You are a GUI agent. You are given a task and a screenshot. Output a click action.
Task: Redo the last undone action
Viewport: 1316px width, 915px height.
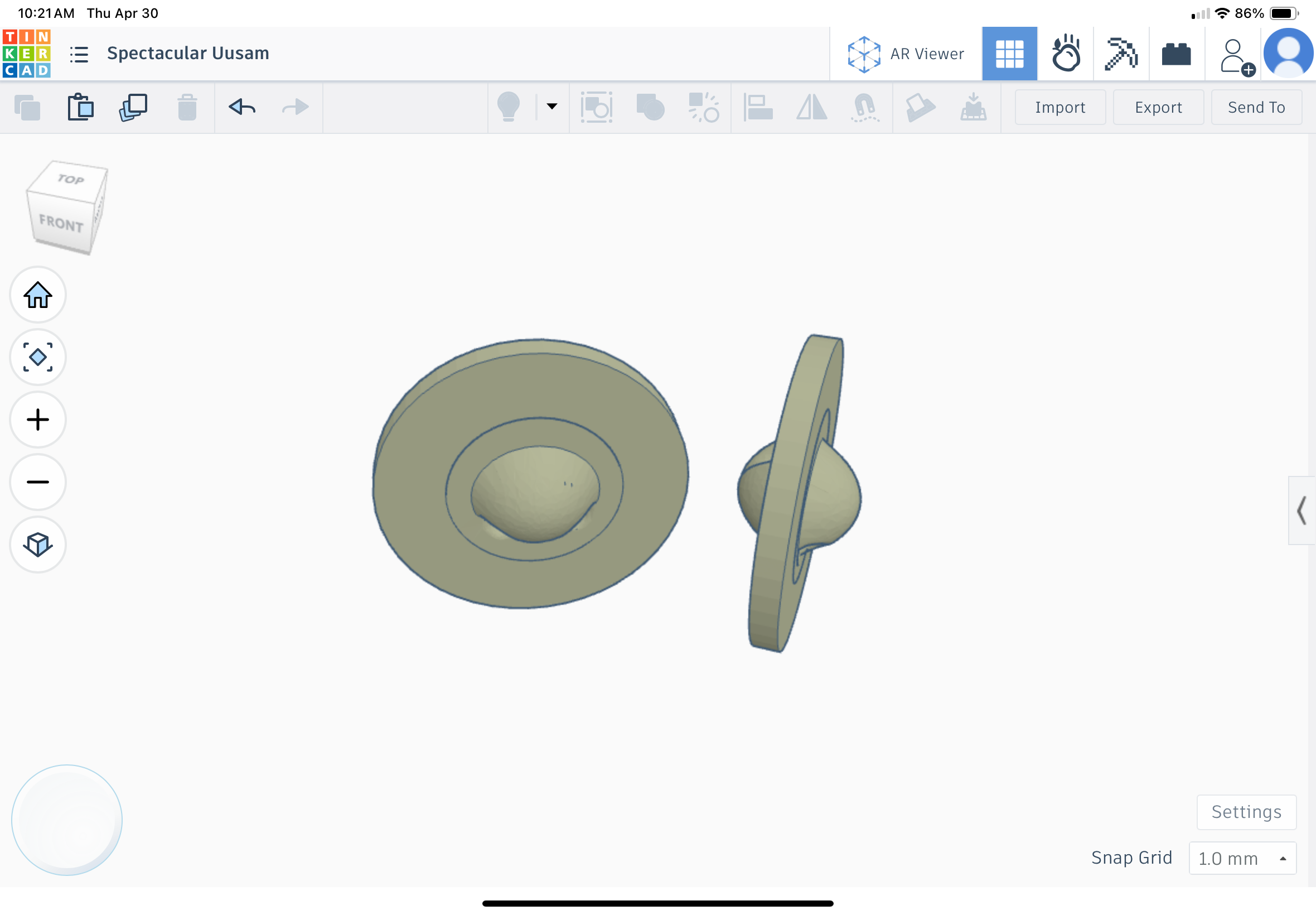[x=295, y=107]
